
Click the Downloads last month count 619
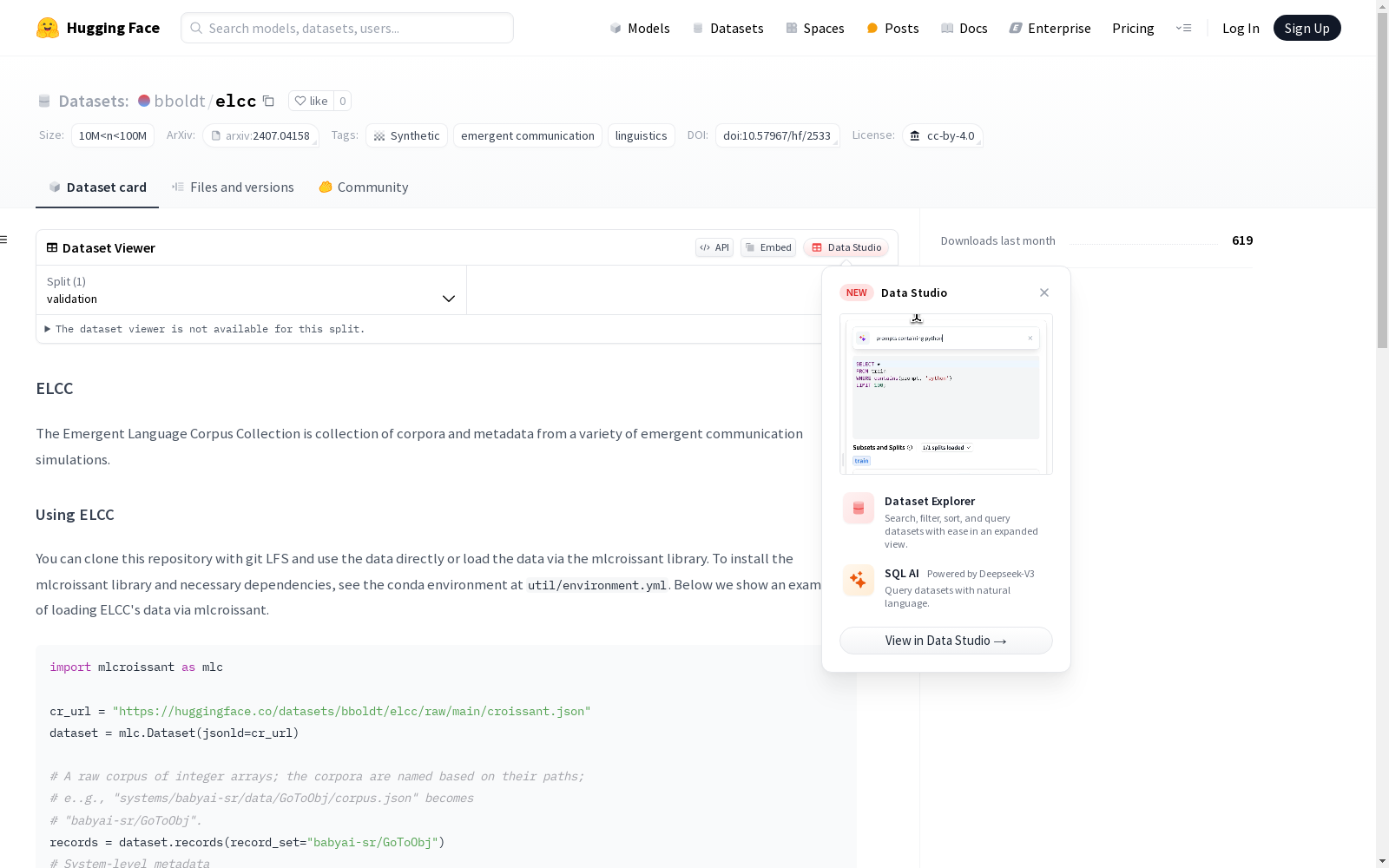[x=1242, y=240]
